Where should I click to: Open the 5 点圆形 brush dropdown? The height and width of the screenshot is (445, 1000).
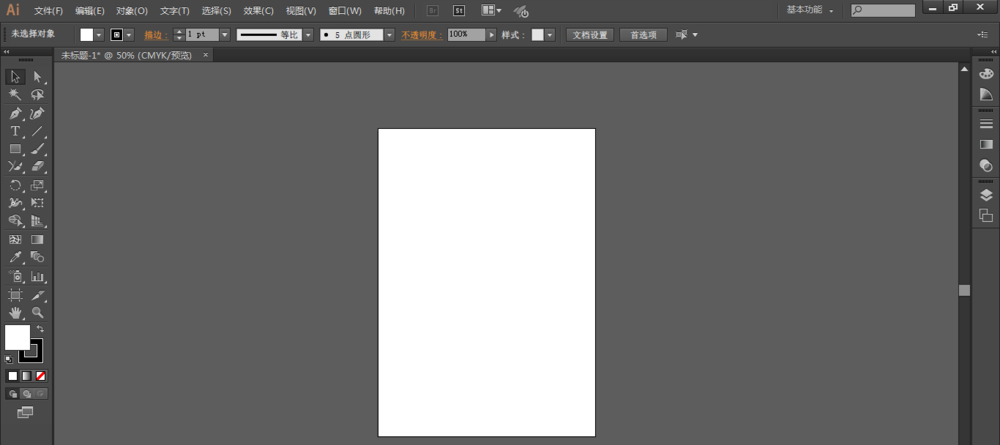coord(389,34)
